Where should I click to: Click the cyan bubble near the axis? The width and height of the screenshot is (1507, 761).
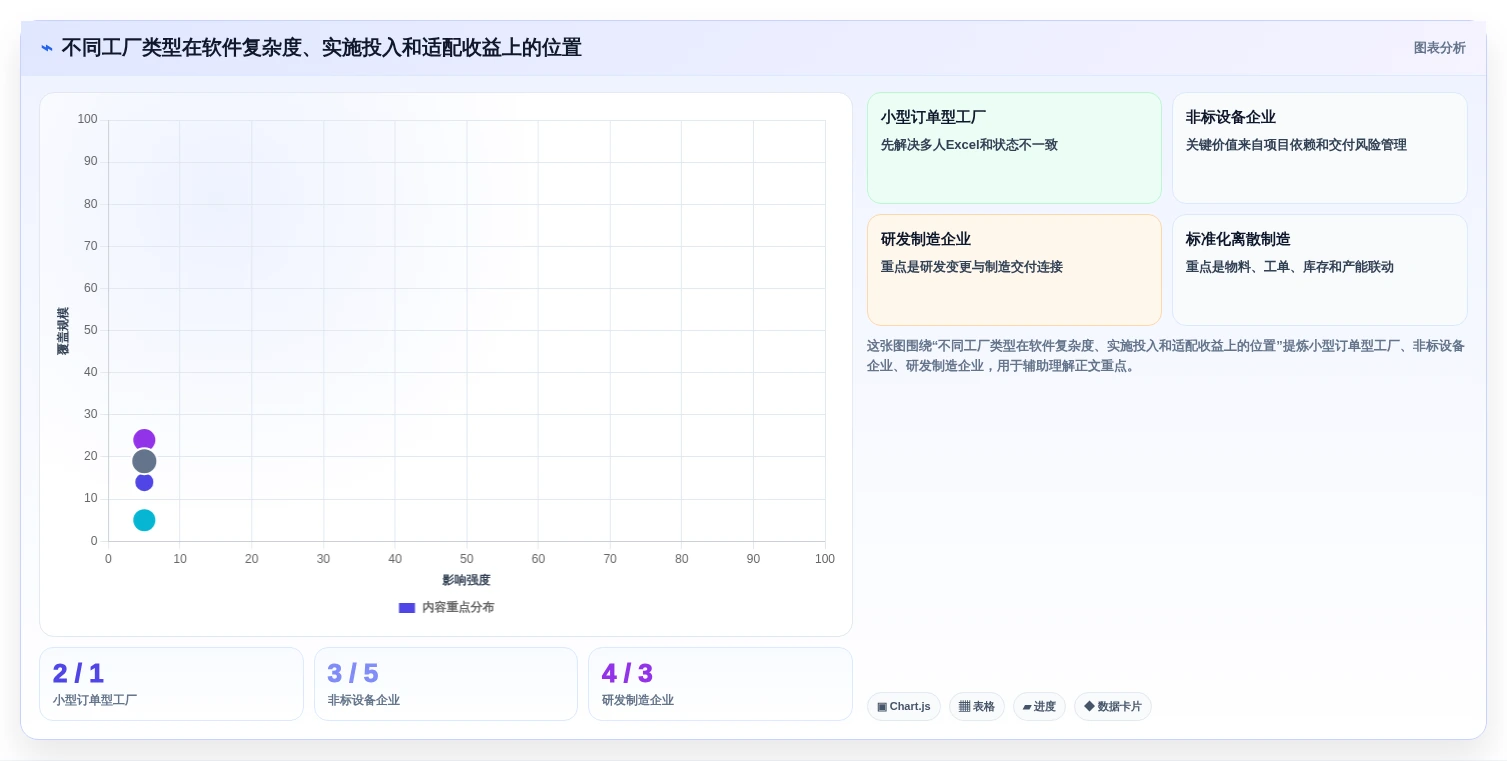pyautogui.click(x=144, y=520)
